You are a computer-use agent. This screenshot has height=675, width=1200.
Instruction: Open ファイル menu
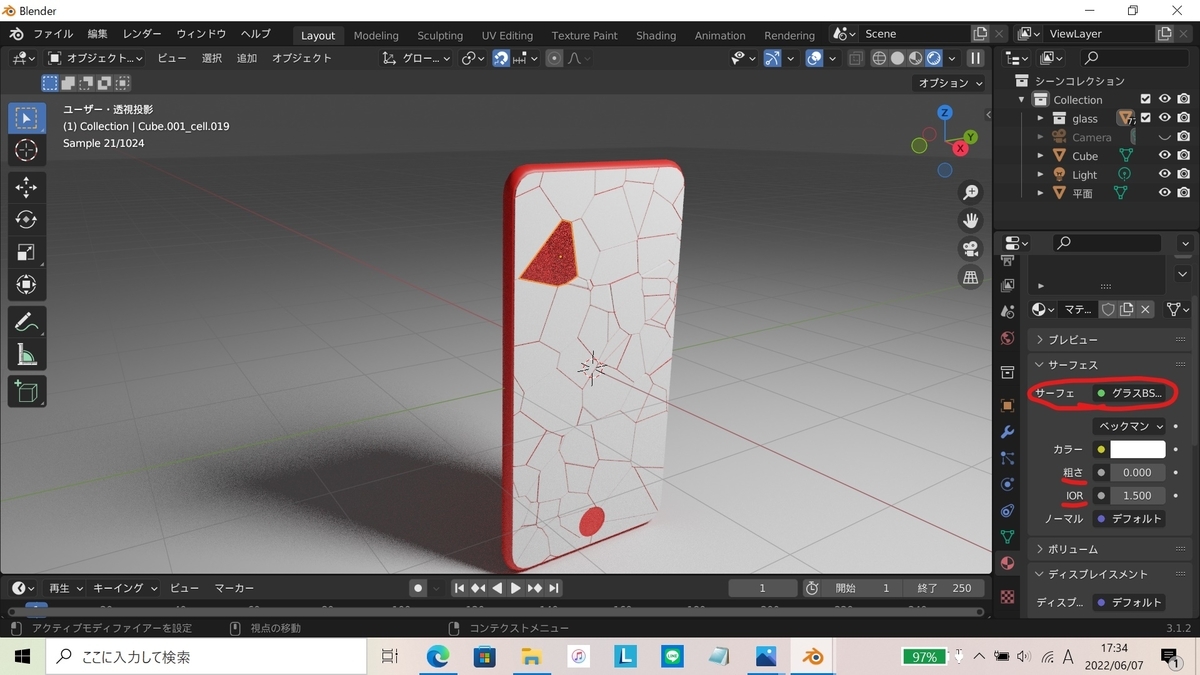[x=53, y=34]
